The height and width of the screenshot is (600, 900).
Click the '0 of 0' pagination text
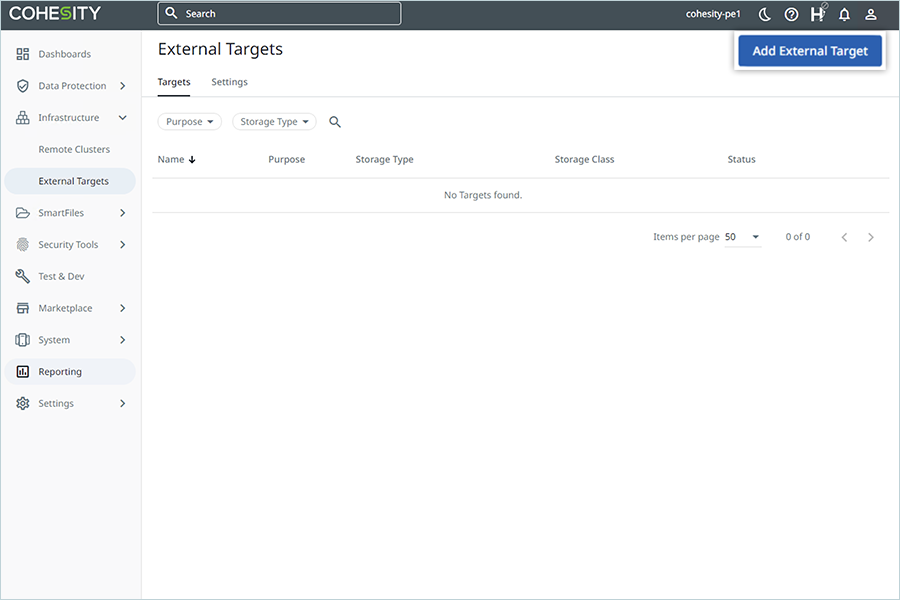pyautogui.click(x=798, y=237)
